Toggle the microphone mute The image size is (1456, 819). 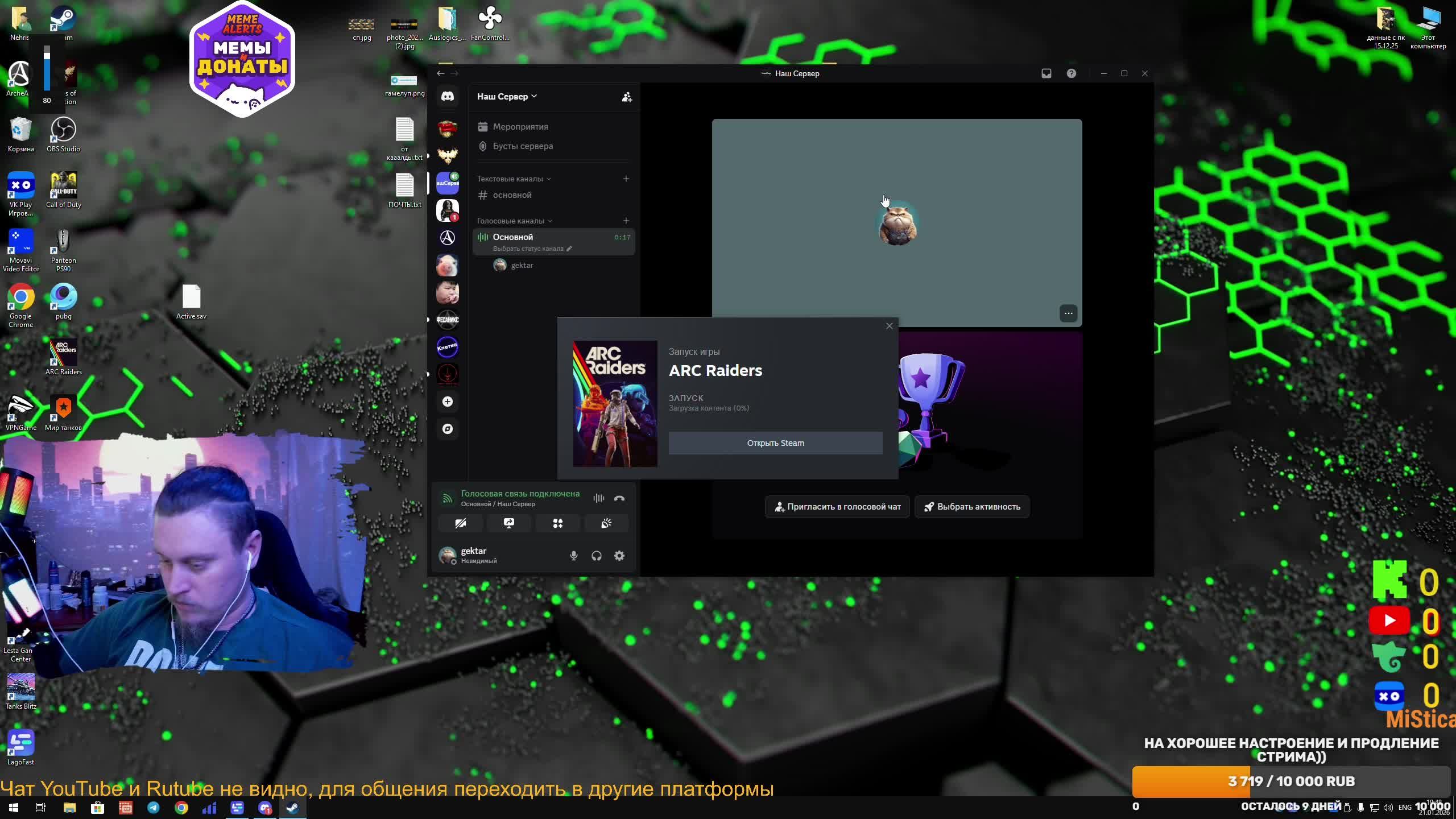click(x=573, y=556)
